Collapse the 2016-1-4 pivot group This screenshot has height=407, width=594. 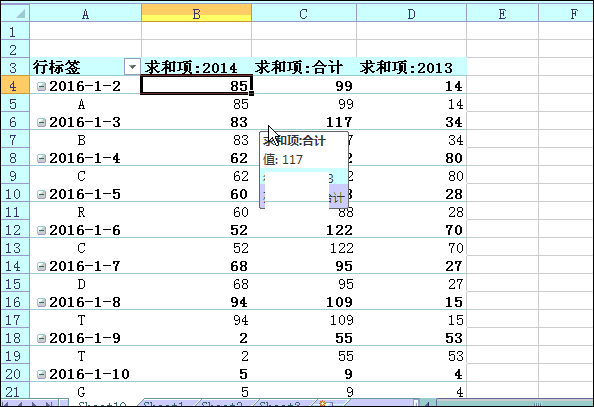point(41,159)
